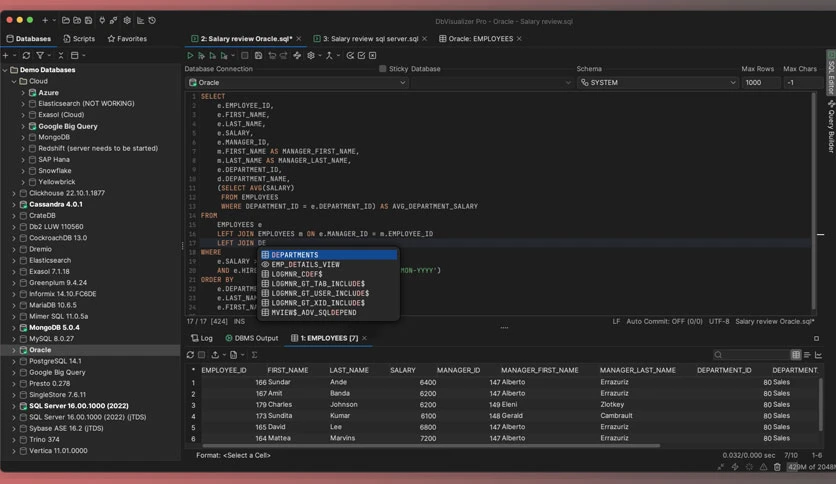Open Tool Properties gear in top toolbar
This screenshot has height=484, width=836.
pyautogui.click(x=127, y=20)
